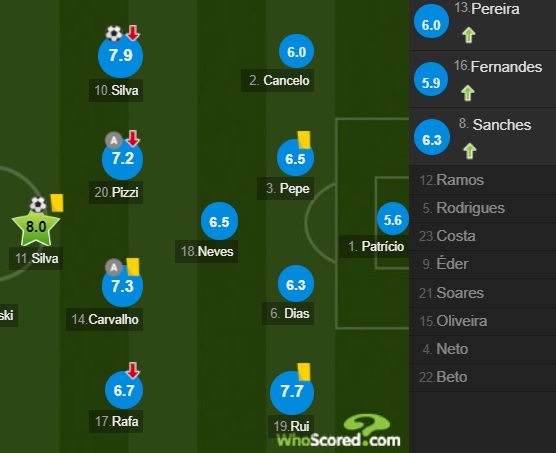Open the 6. Dias player label

click(x=290, y=313)
